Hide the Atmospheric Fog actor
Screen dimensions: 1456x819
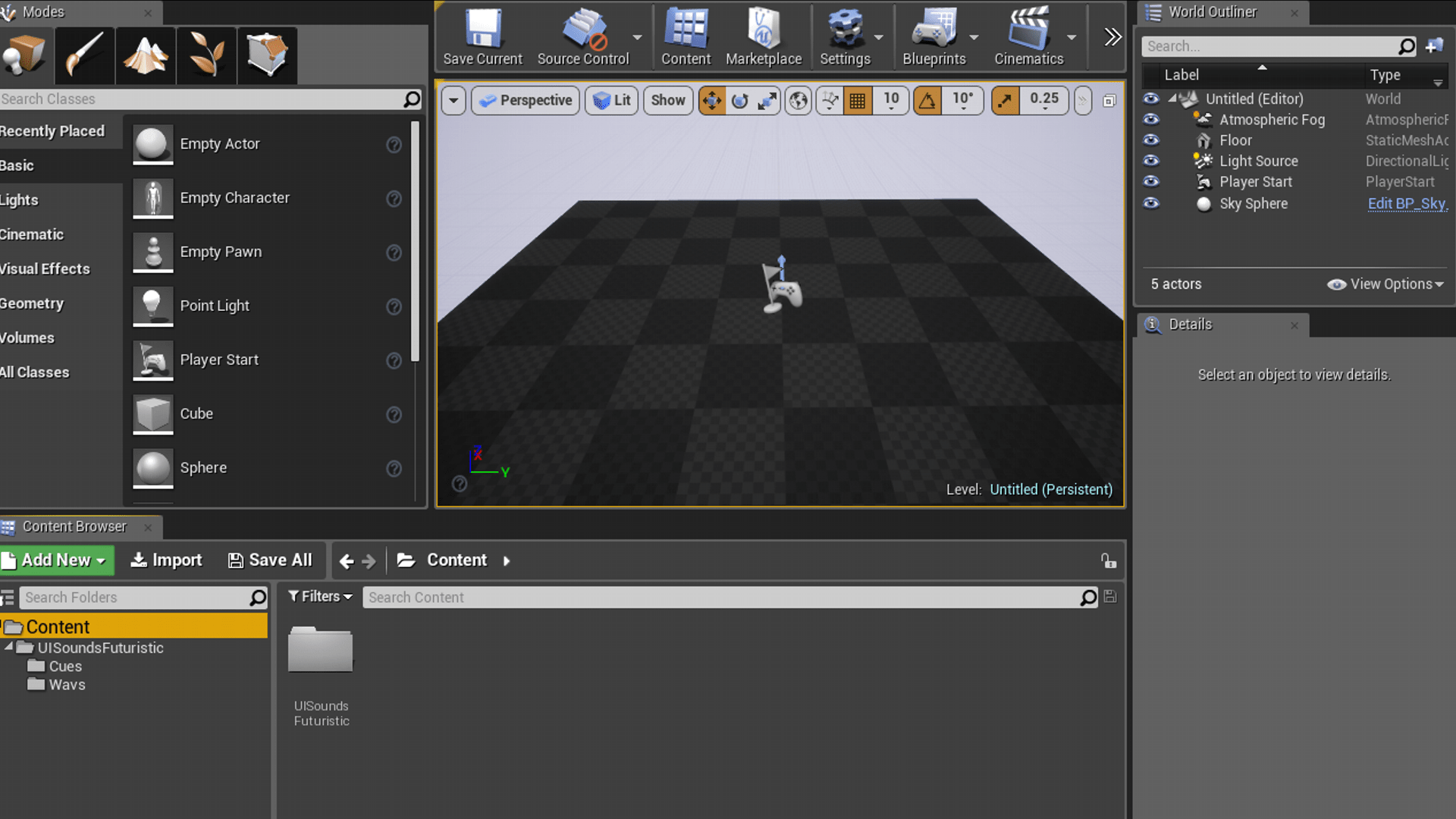1150,119
